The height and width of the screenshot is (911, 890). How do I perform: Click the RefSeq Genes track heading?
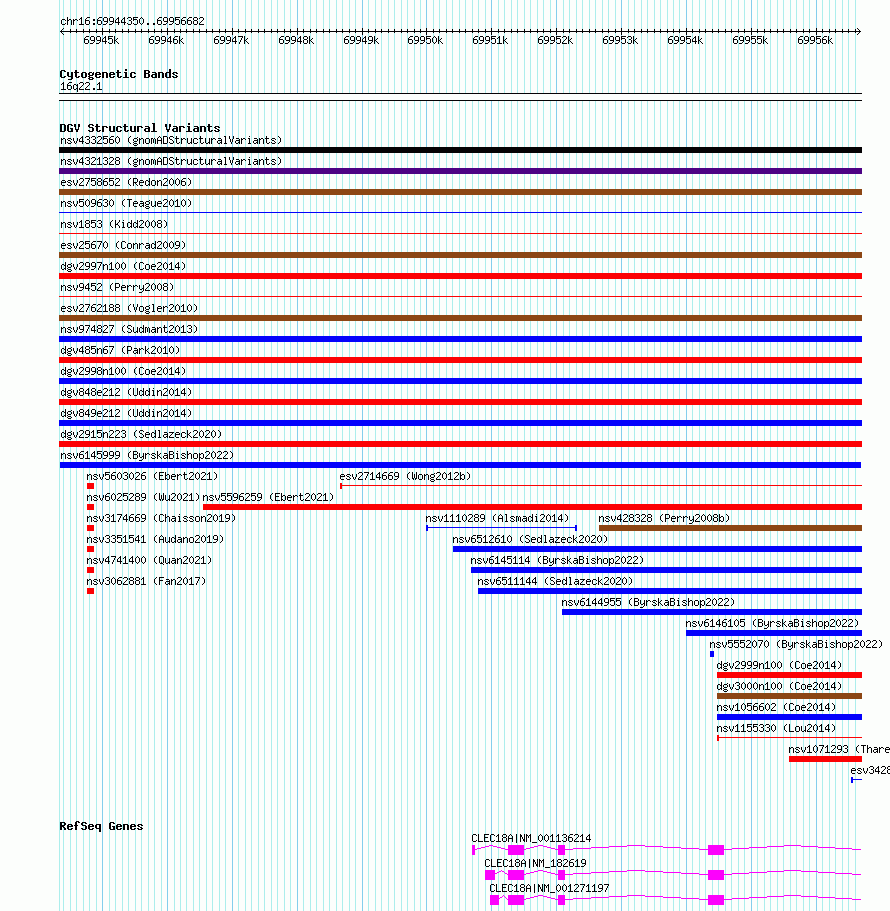click(x=101, y=826)
